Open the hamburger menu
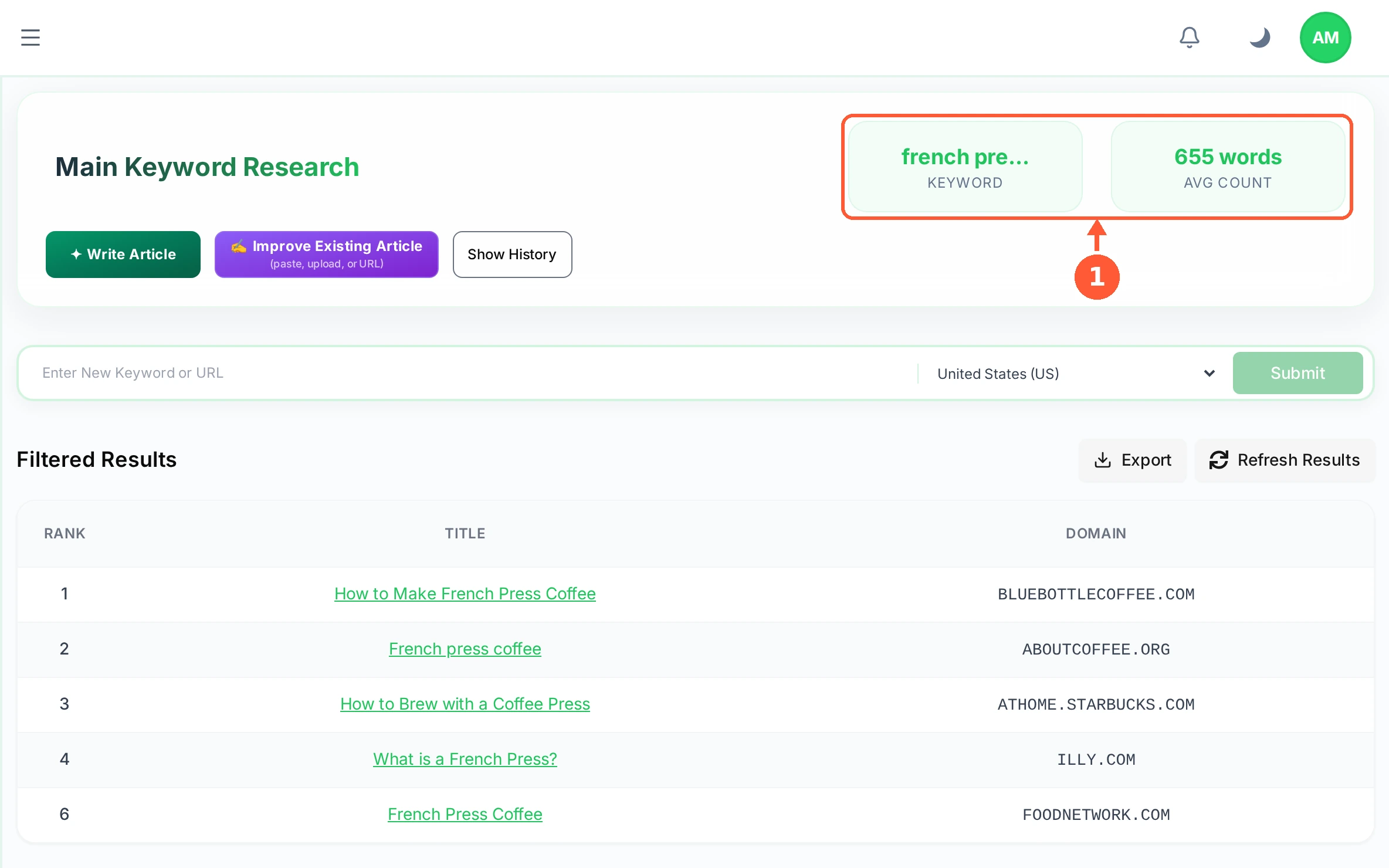The height and width of the screenshot is (868, 1389). click(x=31, y=38)
